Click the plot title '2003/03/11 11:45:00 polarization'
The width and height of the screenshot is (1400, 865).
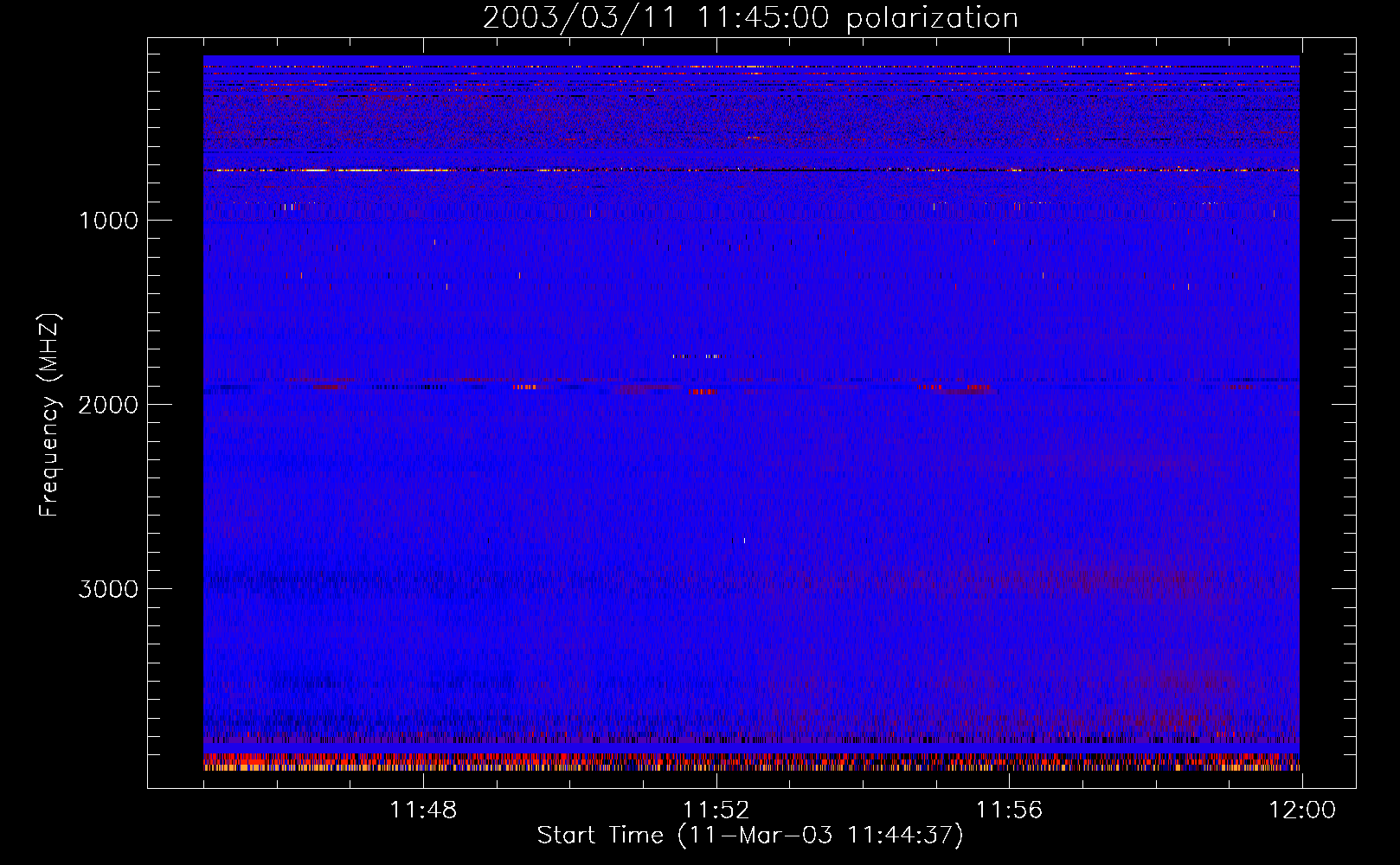click(750, 17)
